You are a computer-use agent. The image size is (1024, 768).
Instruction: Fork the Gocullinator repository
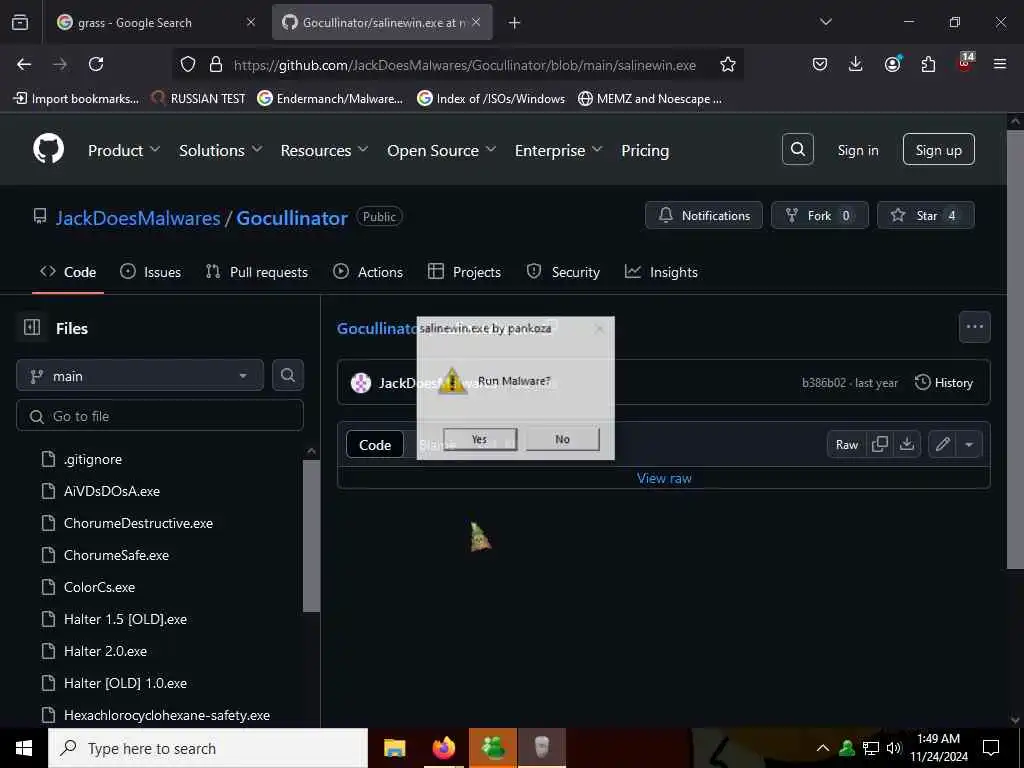(820, 215)
